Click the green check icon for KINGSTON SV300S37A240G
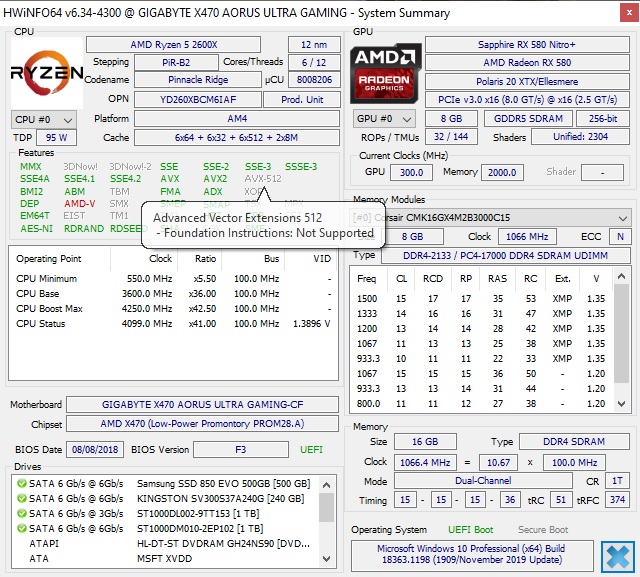 click(21, 499)
